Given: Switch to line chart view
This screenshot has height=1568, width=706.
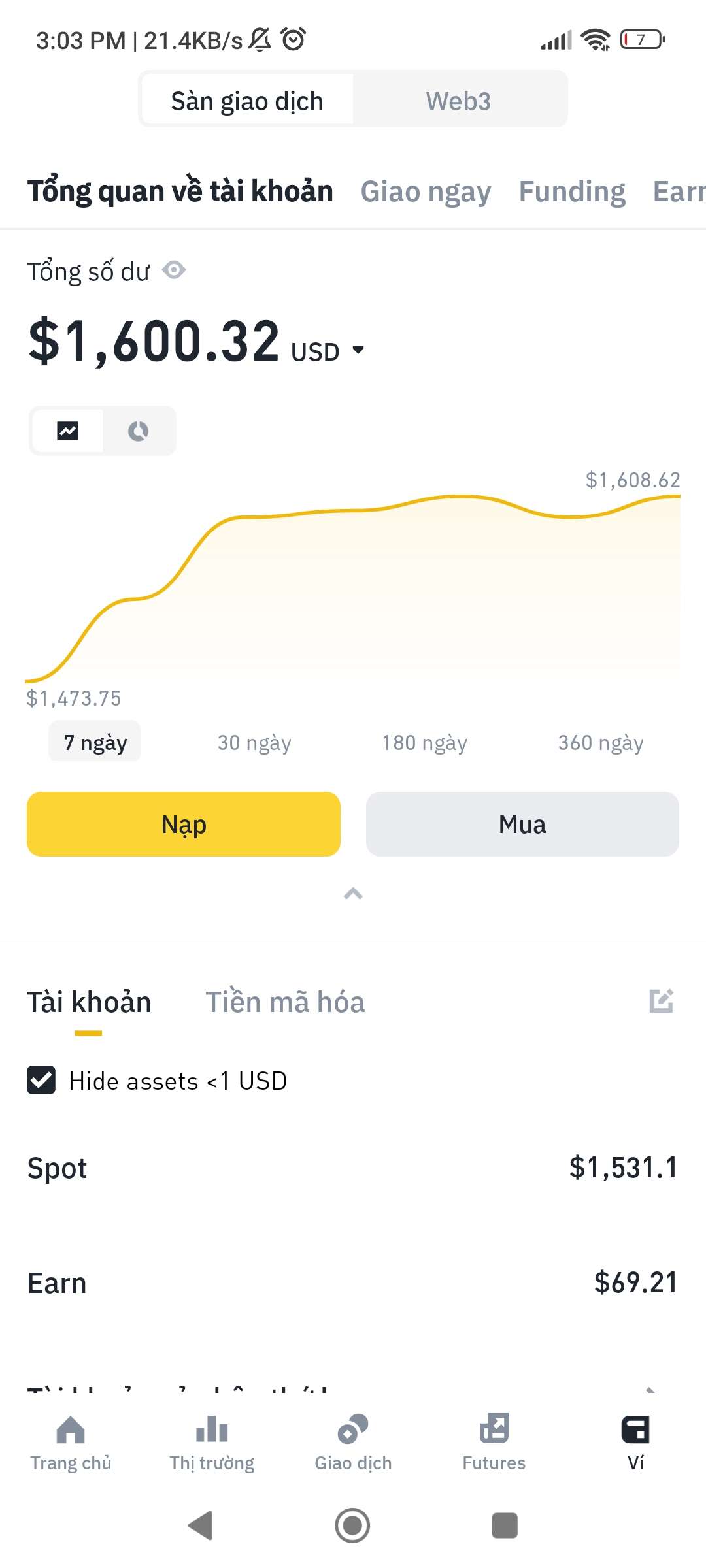Looking at the screenshot, I should 68,431.
